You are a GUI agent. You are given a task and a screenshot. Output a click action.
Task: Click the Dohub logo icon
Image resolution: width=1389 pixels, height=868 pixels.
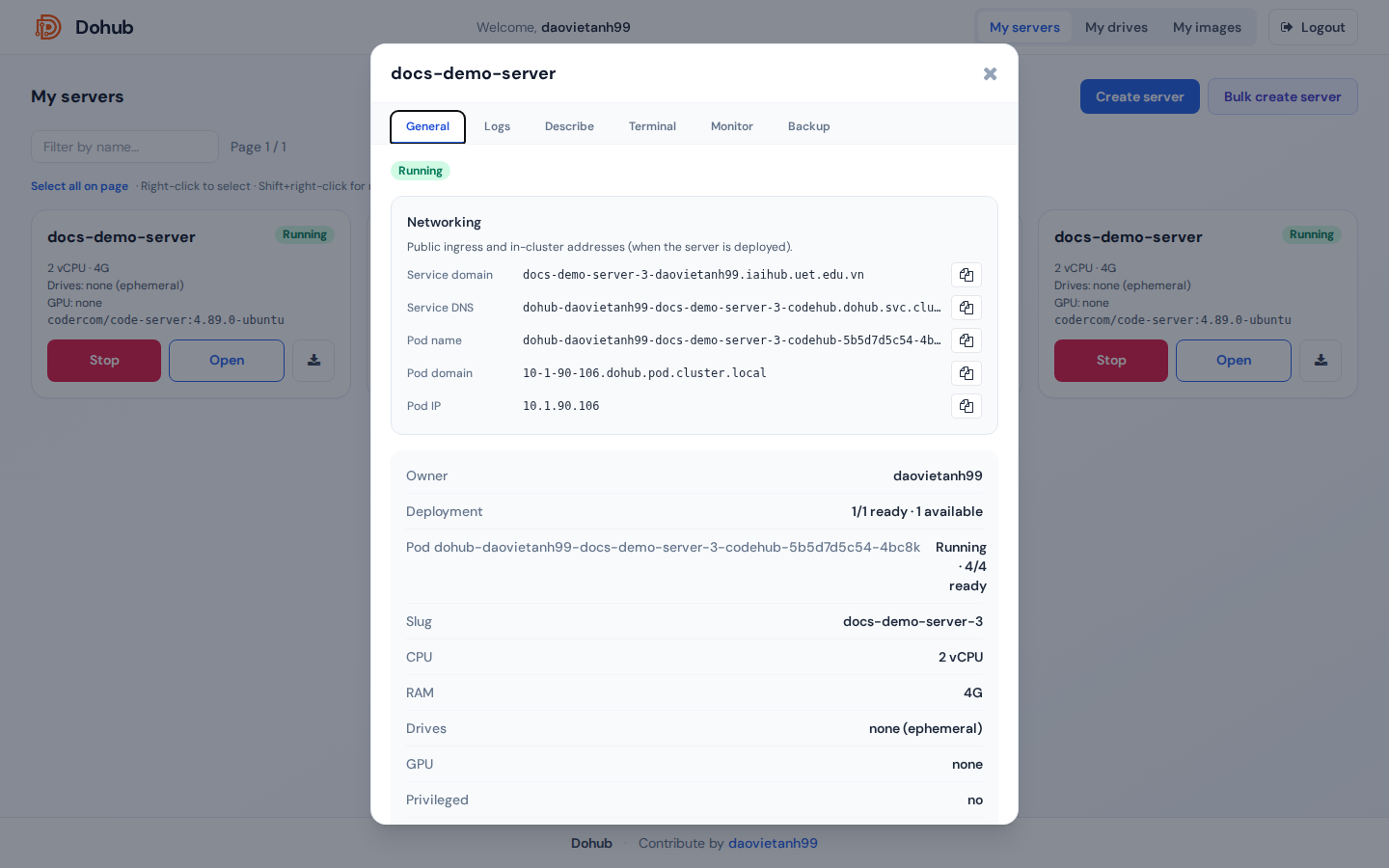(x=48, y=27)
